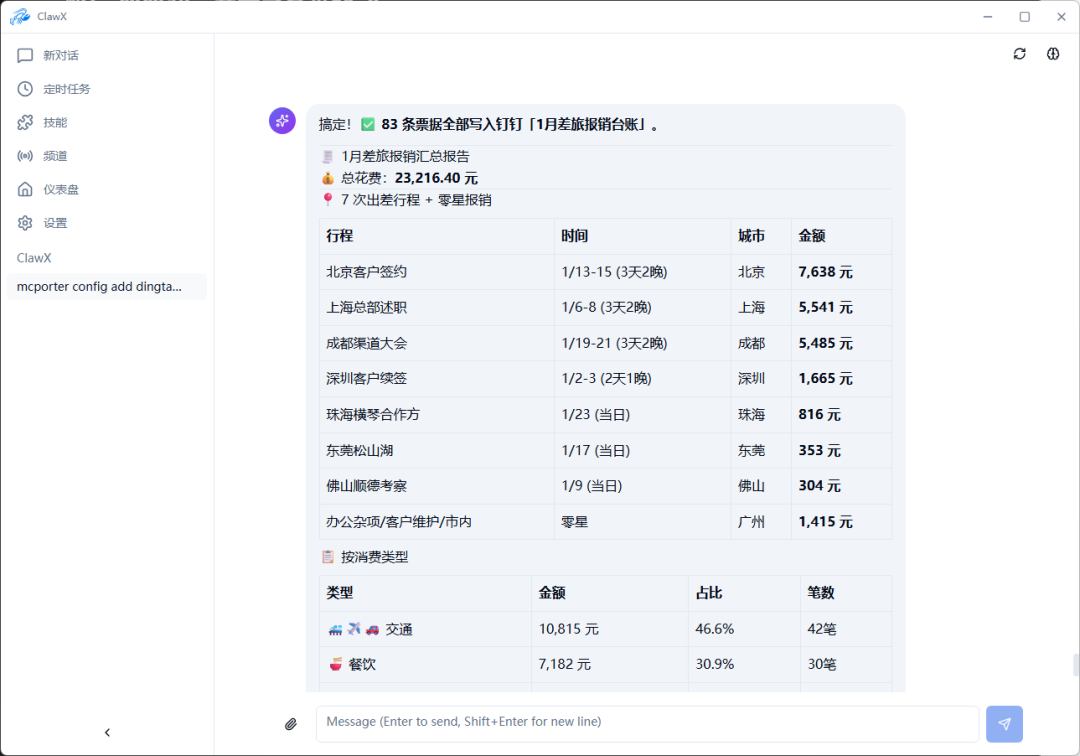Click the '餐饮' category cell
The width and height of the screenshot is (1080, 756).
pyautogui.click(x=425, y=664)
